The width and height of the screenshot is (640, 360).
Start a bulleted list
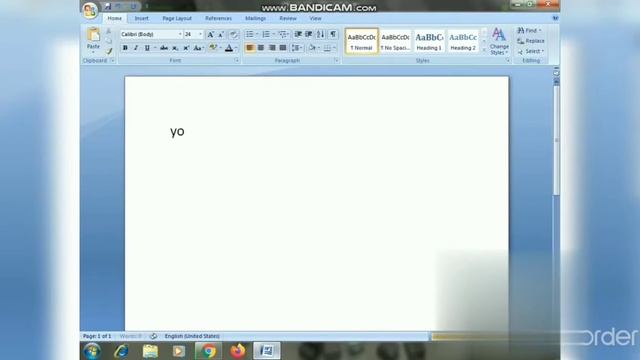coord(249,34)
